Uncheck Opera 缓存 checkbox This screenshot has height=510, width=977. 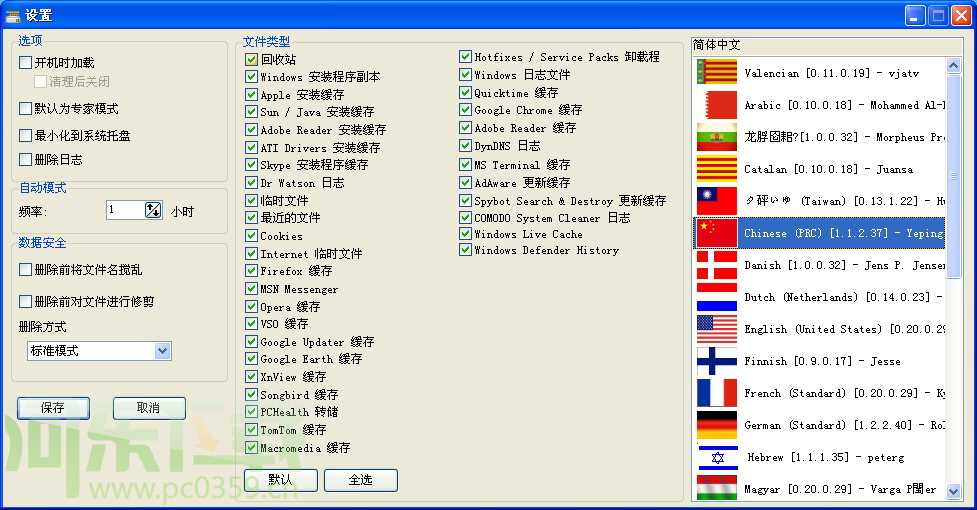(x=251, y=306)
